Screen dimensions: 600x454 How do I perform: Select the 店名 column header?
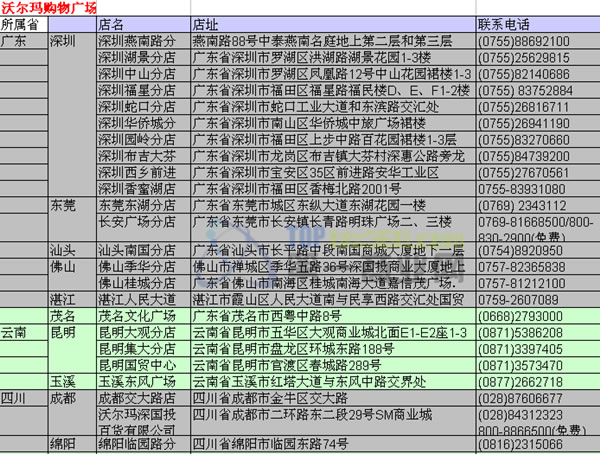click(112, 24)
